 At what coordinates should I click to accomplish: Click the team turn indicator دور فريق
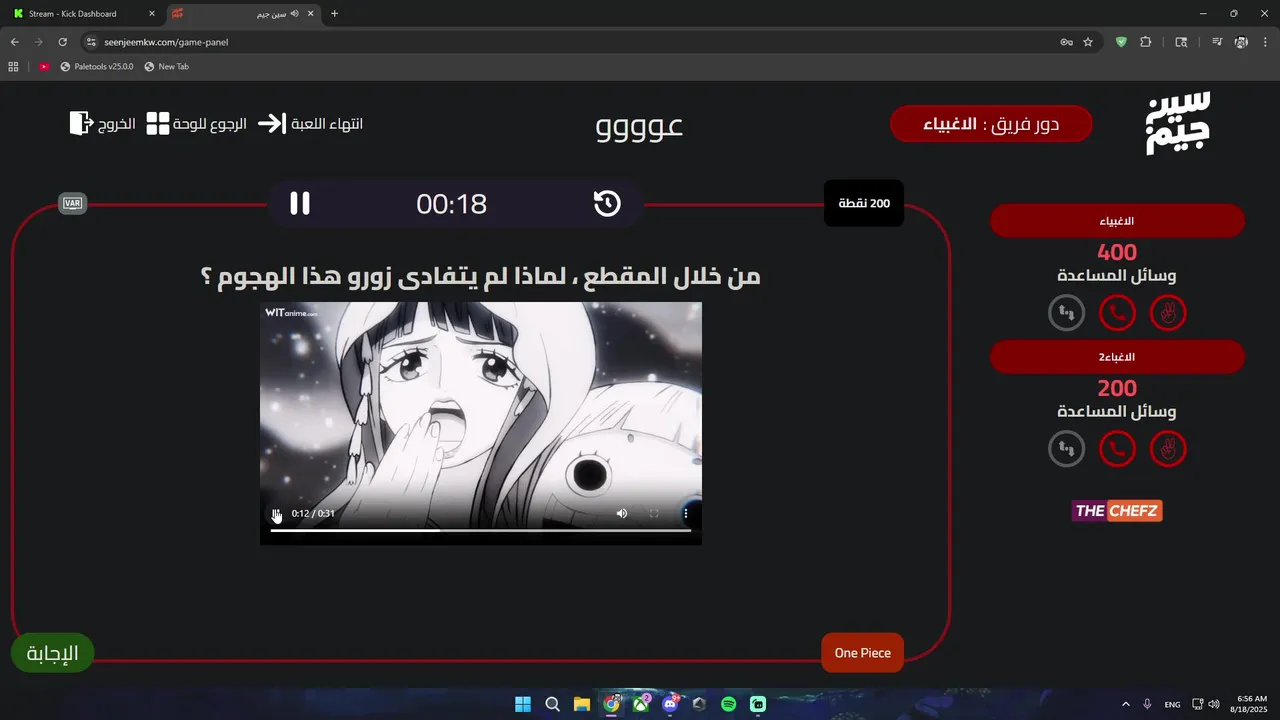coord(991,124)
